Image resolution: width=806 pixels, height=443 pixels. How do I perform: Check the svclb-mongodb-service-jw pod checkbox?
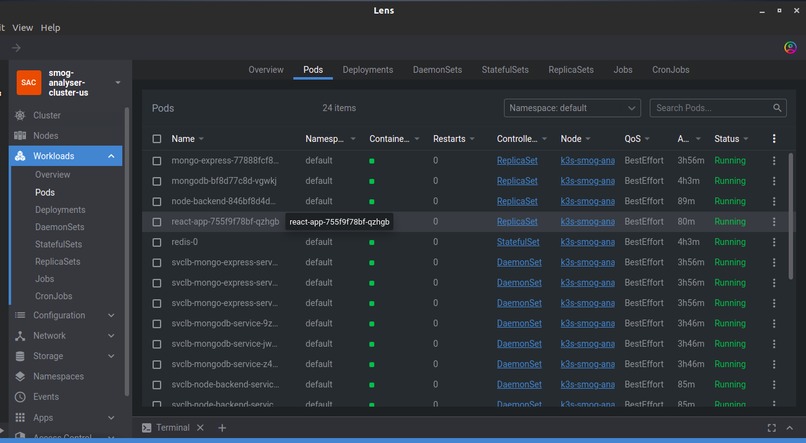[157, 344]
